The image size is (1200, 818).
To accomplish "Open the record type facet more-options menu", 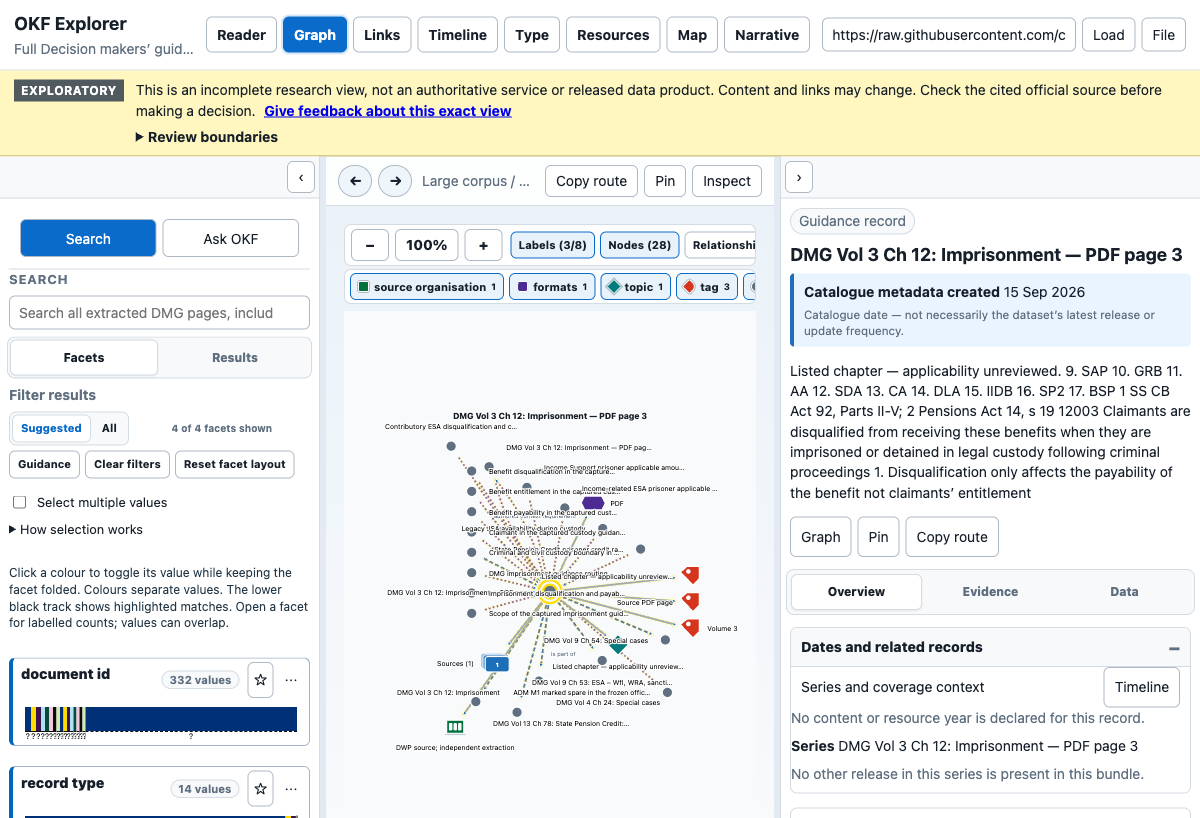I will (291, 789).
